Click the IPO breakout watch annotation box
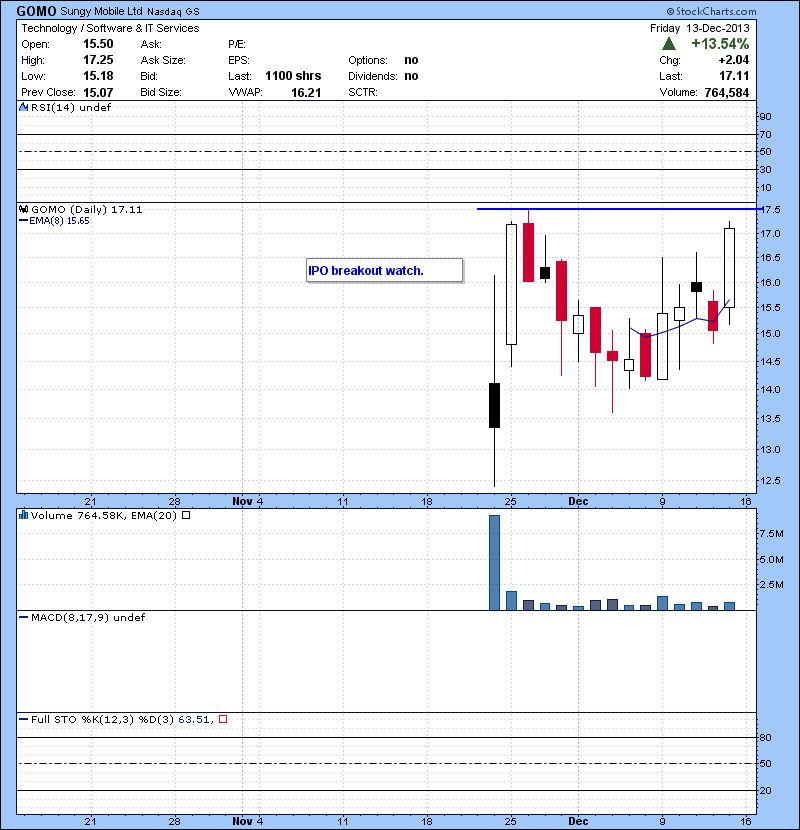 [x=384, y=270]
